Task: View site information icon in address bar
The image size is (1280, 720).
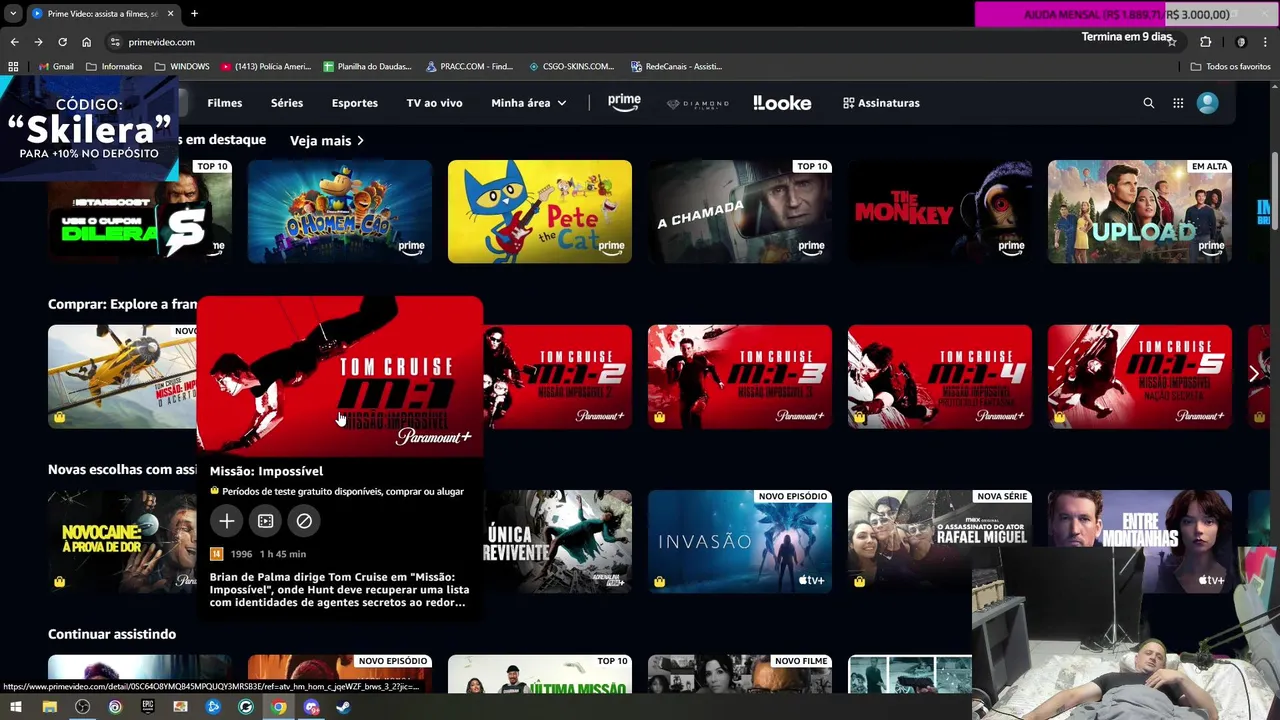Action: (x=115, y=42)
